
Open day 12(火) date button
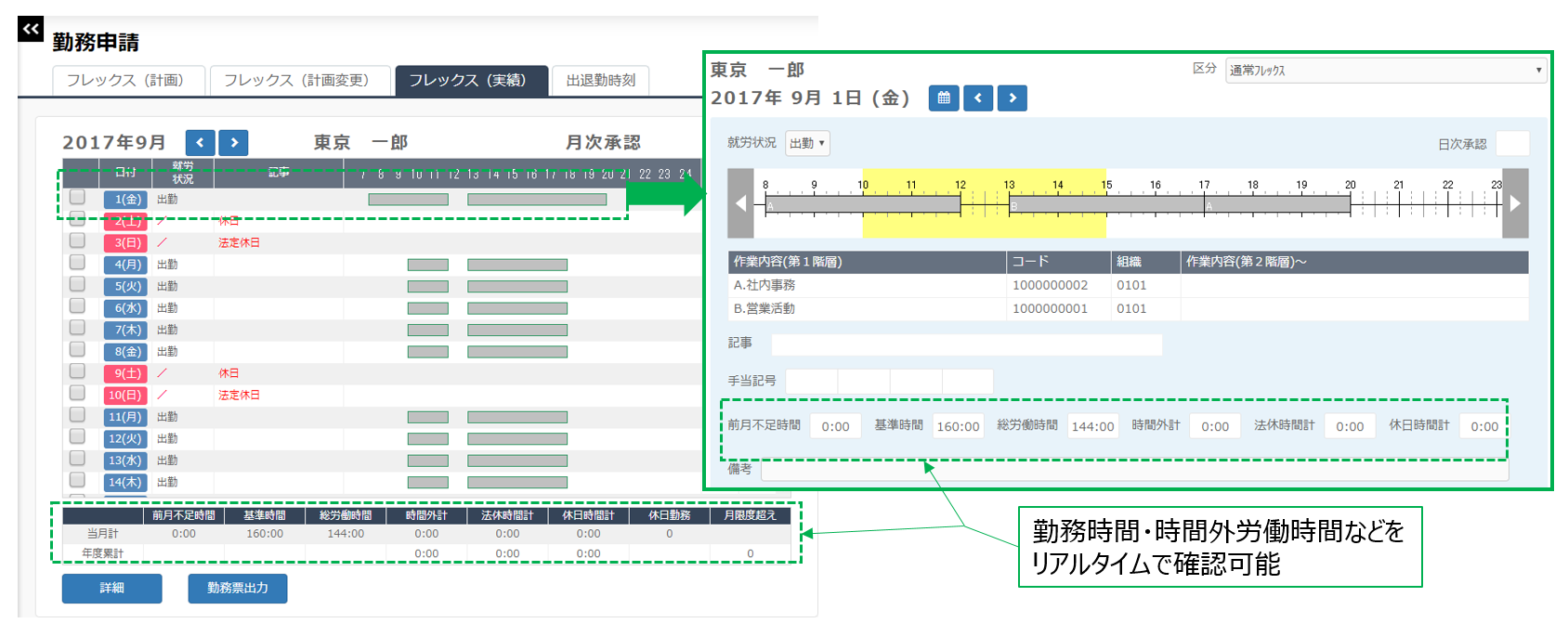[x=125, y=439]
